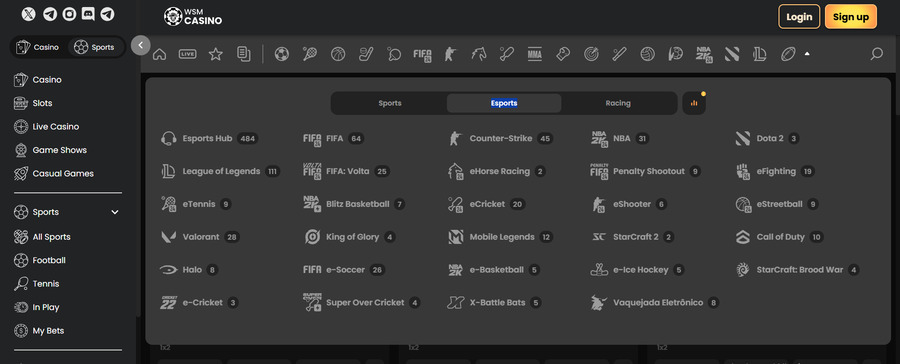Select the Darts target icon in toolbar
900x364 pixels.
pos(591,54)
